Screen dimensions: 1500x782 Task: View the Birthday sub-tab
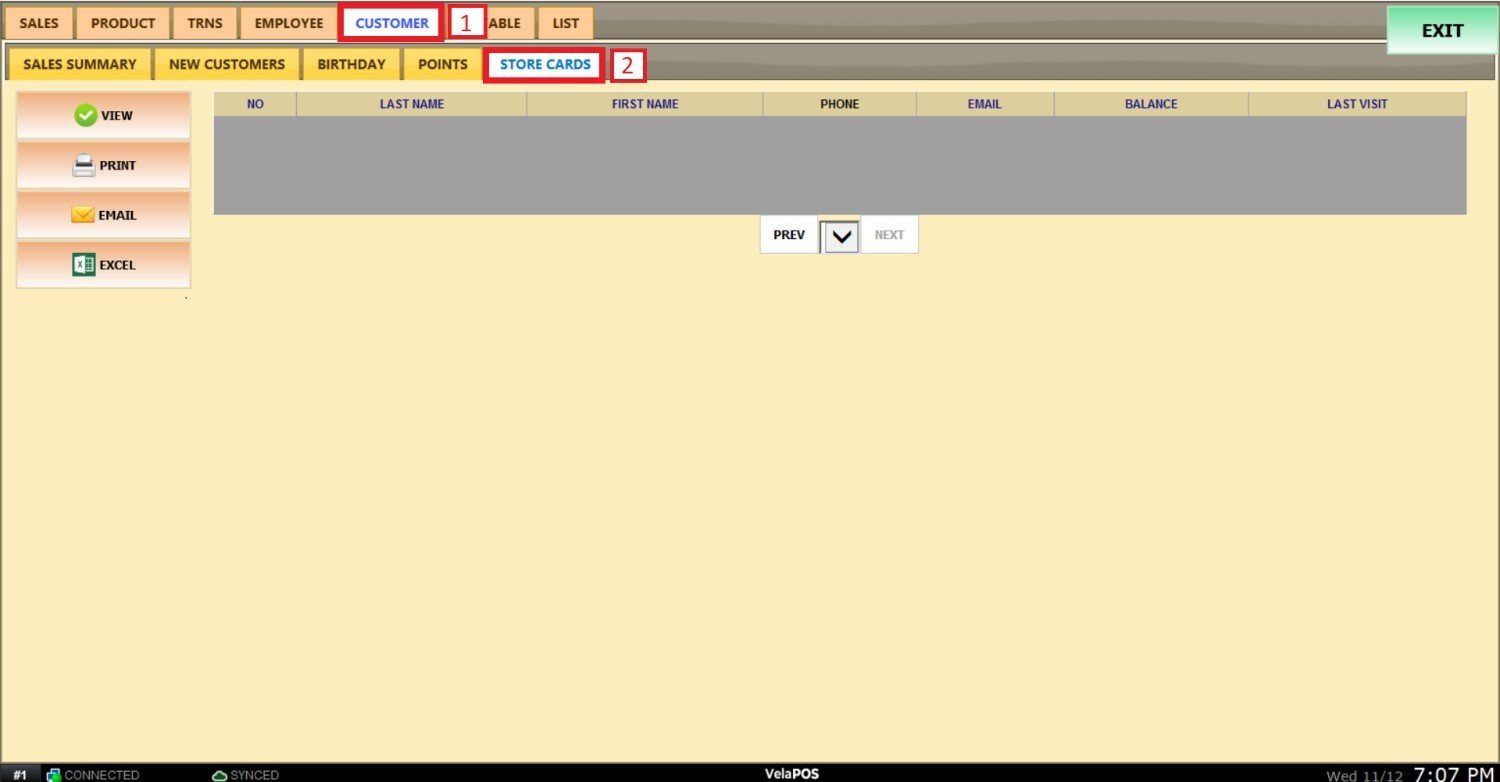tap(351, 64)
